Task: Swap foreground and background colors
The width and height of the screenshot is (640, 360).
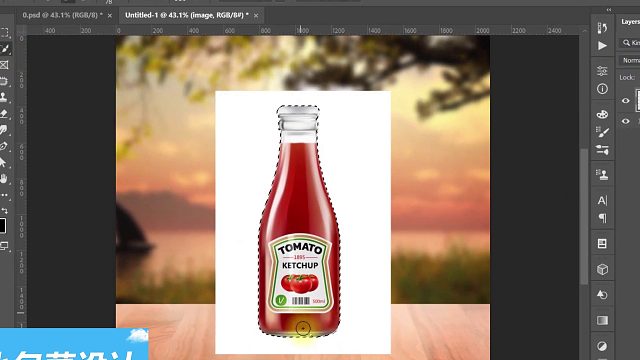Action: pyautogui.click(x=4, y=211)
